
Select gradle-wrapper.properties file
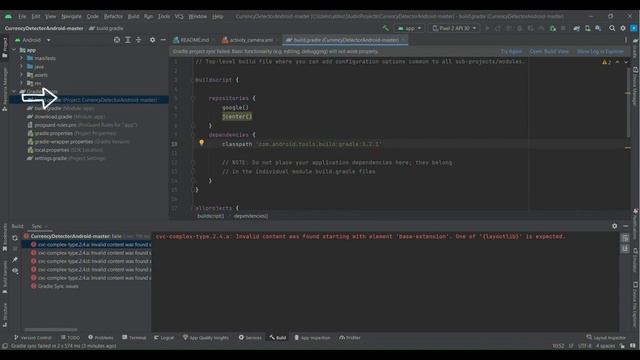(x=78, y=142)
